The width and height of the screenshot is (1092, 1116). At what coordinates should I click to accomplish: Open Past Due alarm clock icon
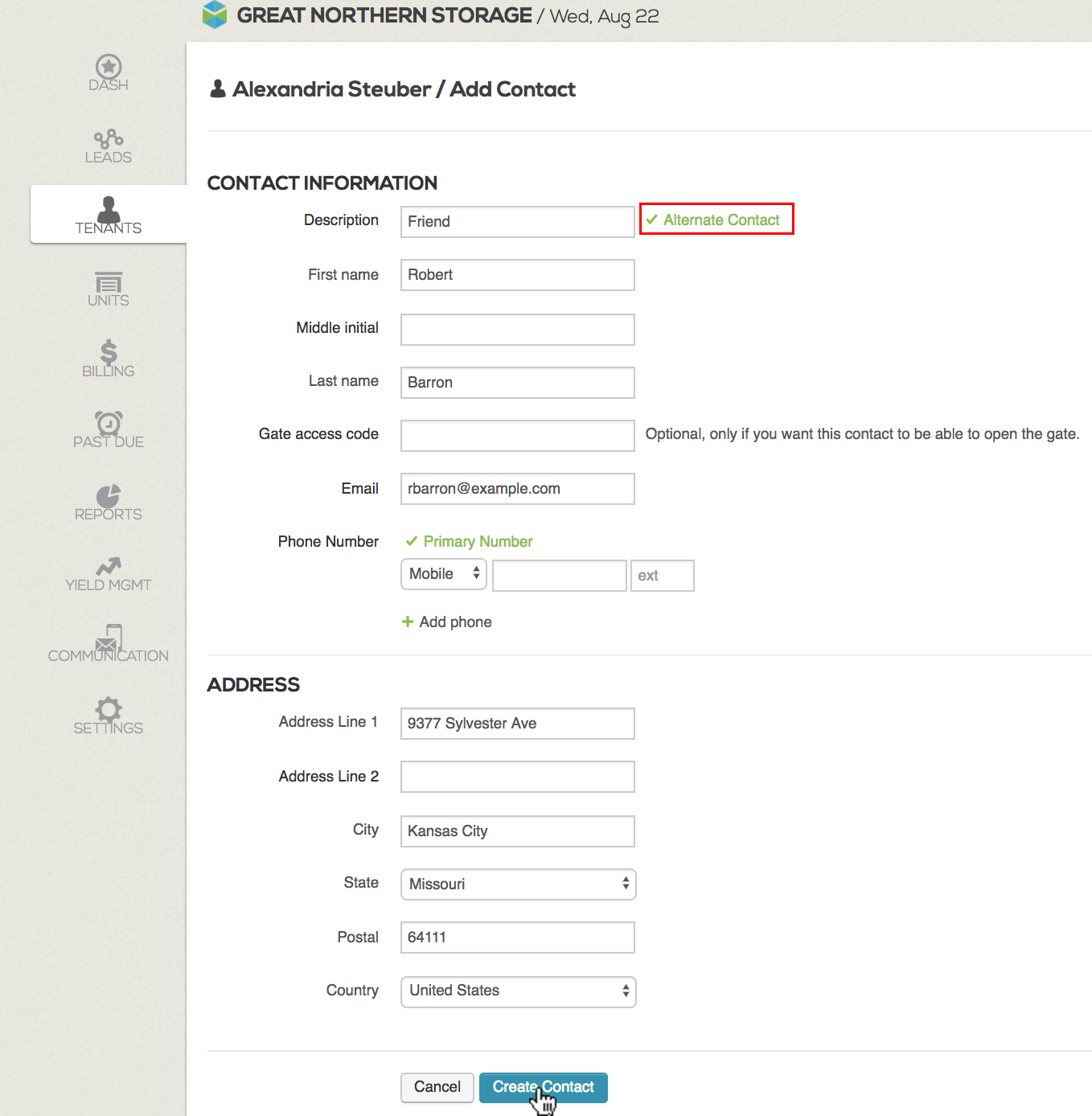(109, 423)
